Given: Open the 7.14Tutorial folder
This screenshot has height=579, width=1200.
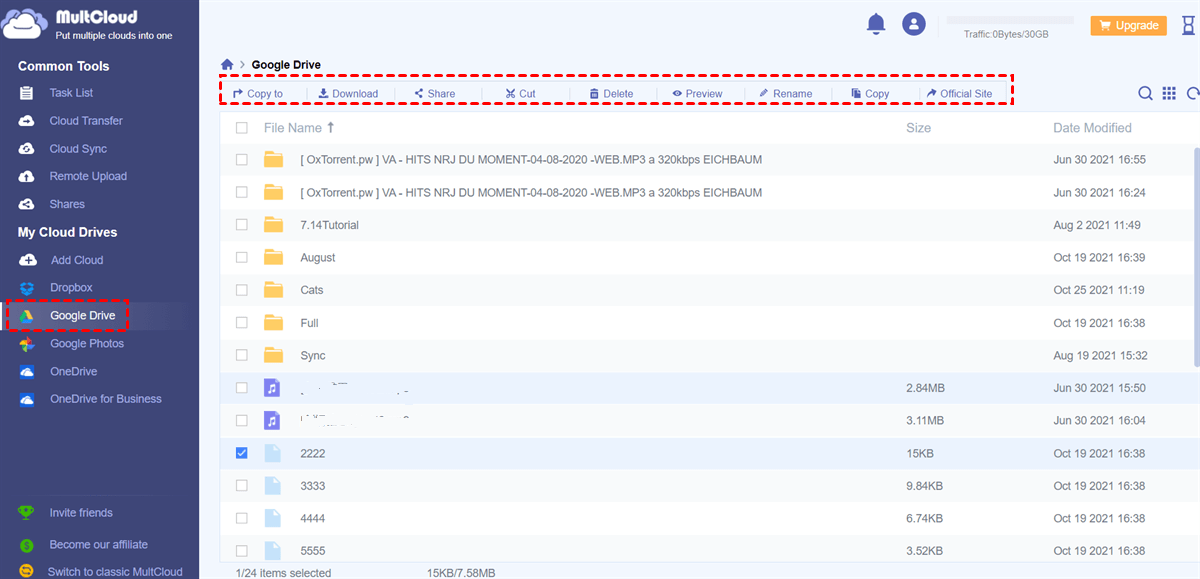Looking at the screenshot, I should (329, 225).
